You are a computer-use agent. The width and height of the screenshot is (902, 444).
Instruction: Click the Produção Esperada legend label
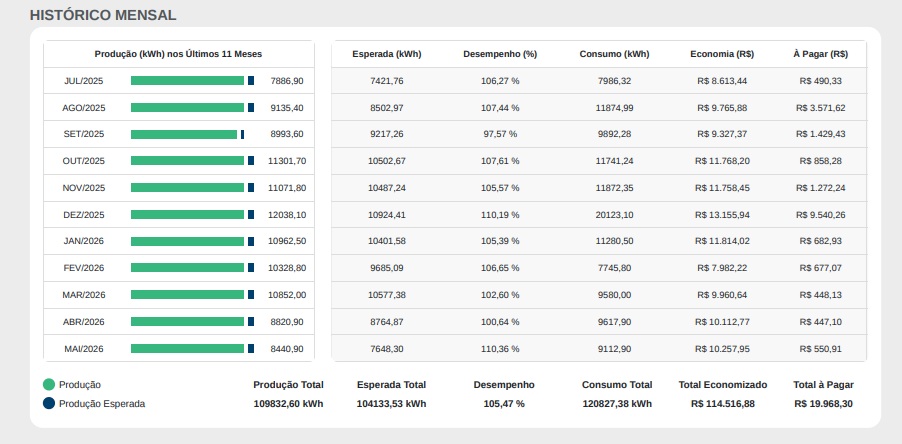tap(102, 404)
